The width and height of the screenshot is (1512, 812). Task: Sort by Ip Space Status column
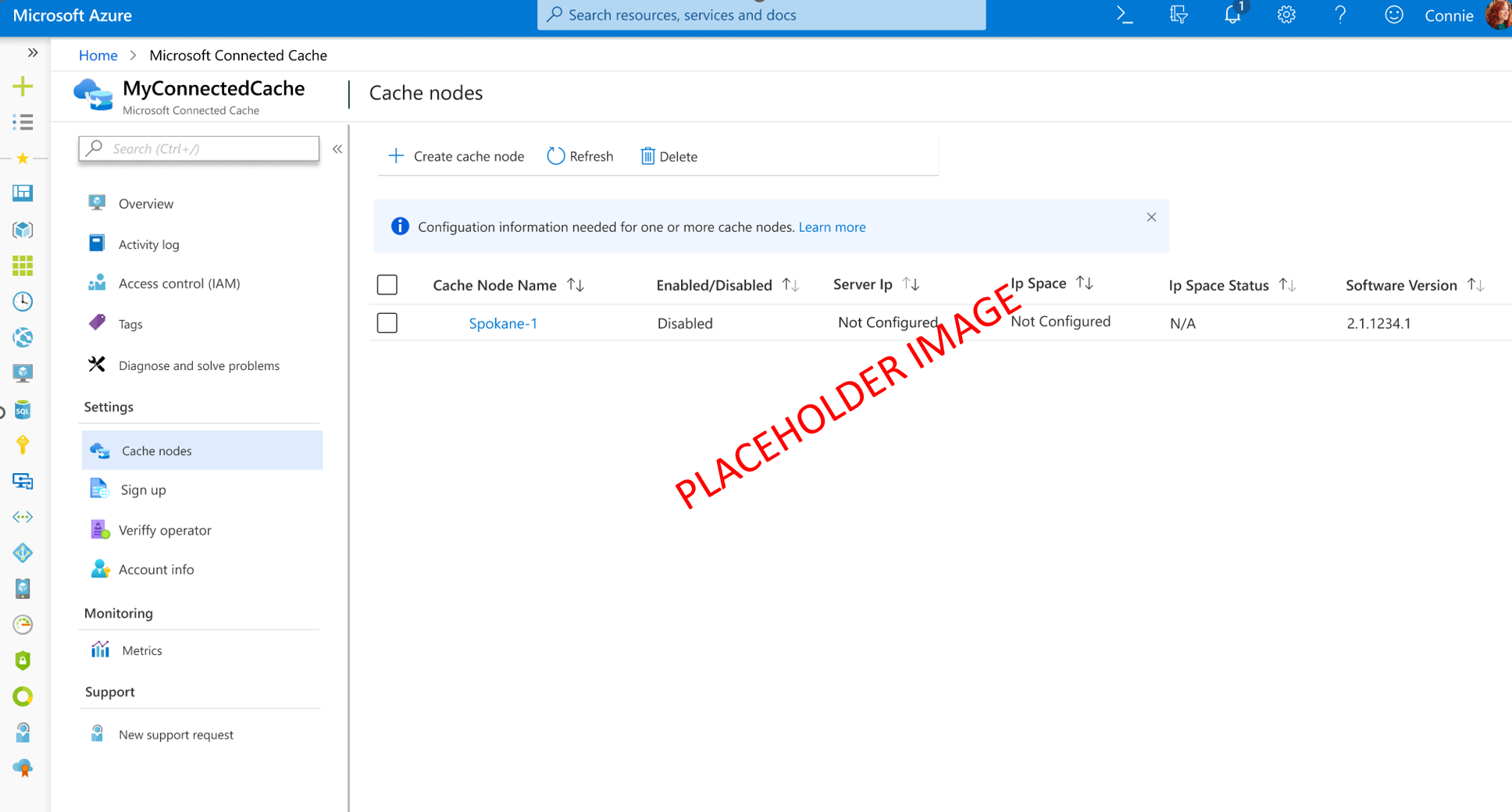[1288, 285]
